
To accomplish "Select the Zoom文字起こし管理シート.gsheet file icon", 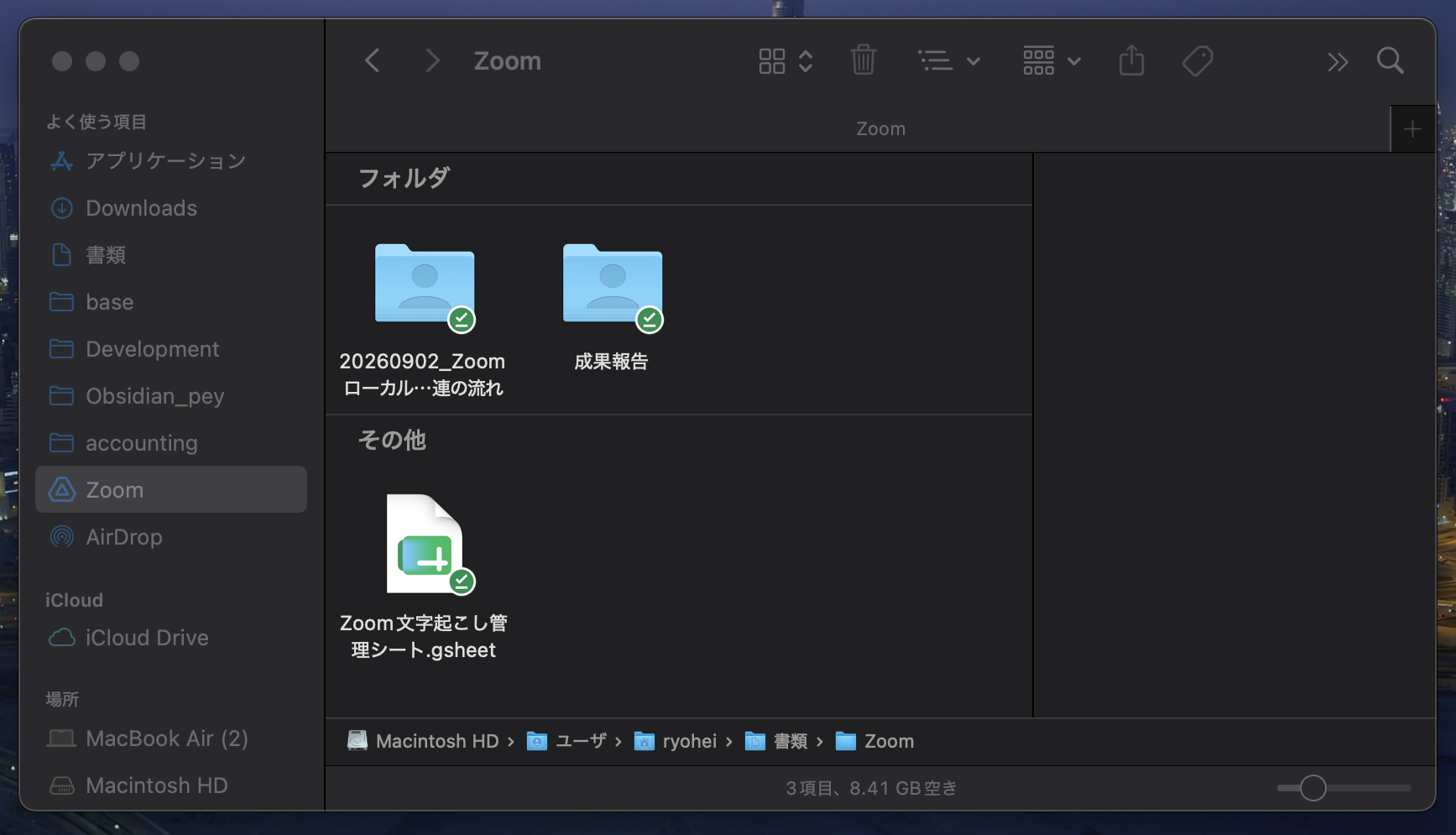I will (x=425, y=544).
